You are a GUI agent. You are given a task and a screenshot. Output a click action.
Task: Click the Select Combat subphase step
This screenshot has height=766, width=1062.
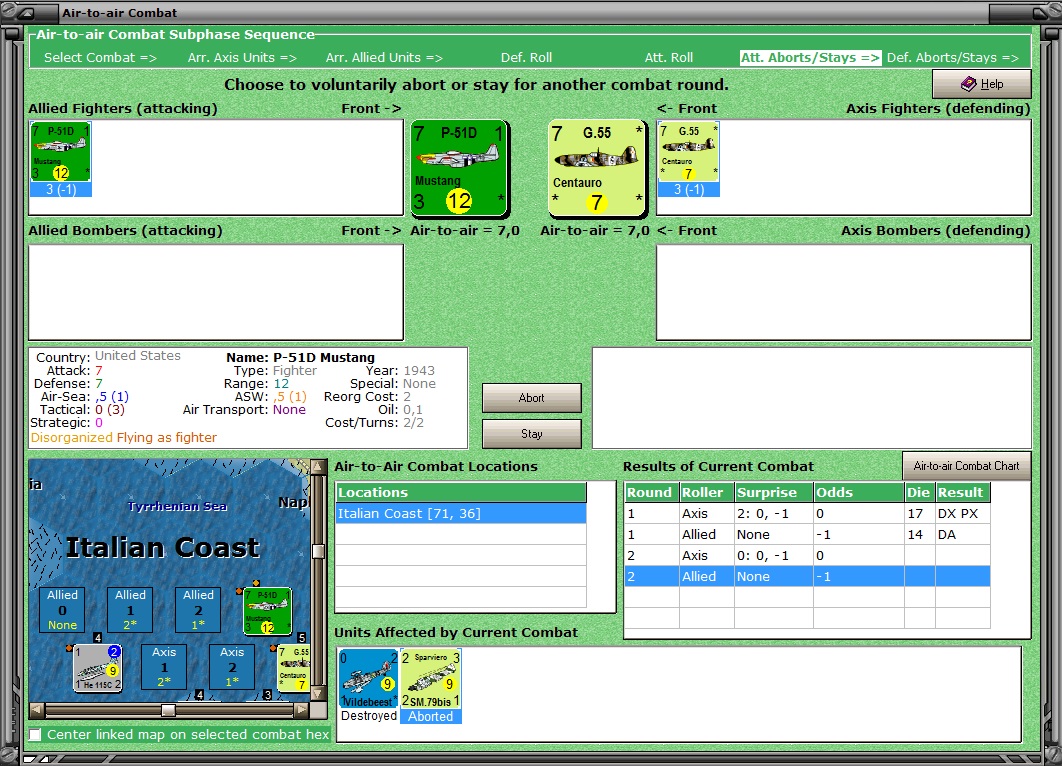tap(100, 58)
